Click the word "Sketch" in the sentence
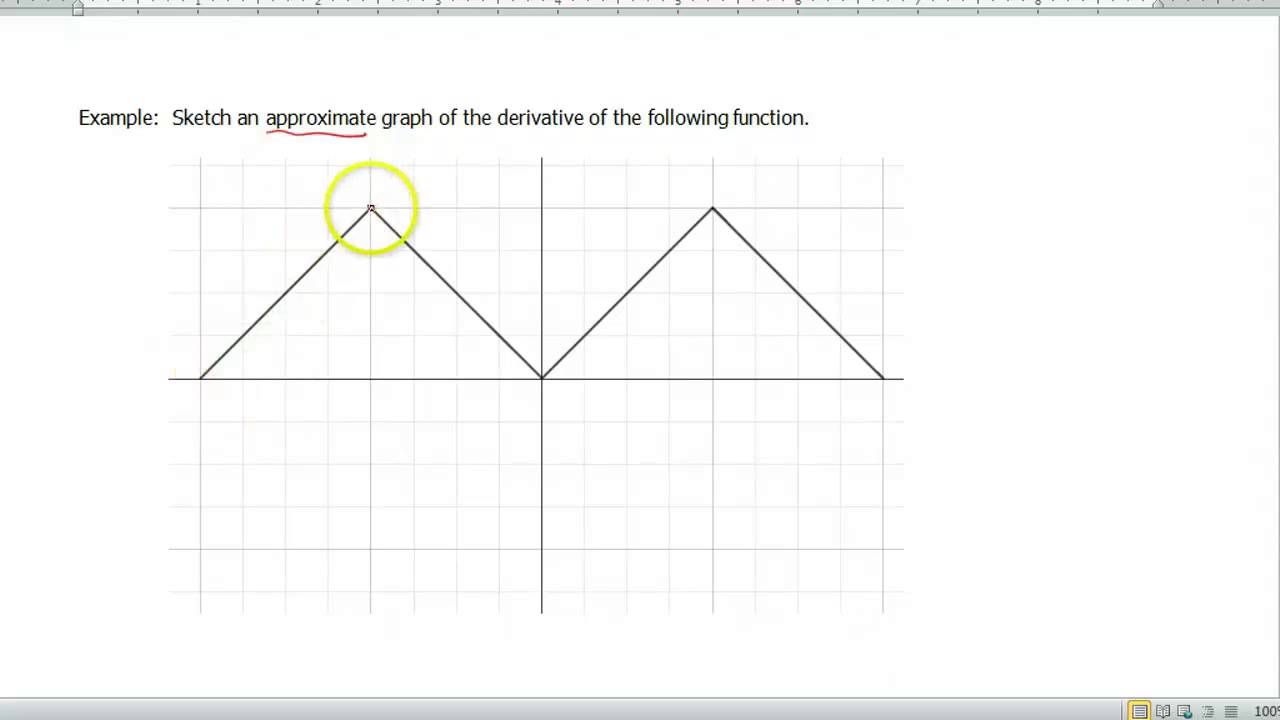This screenshot has width=1280, height=720. tap(201, 118)
